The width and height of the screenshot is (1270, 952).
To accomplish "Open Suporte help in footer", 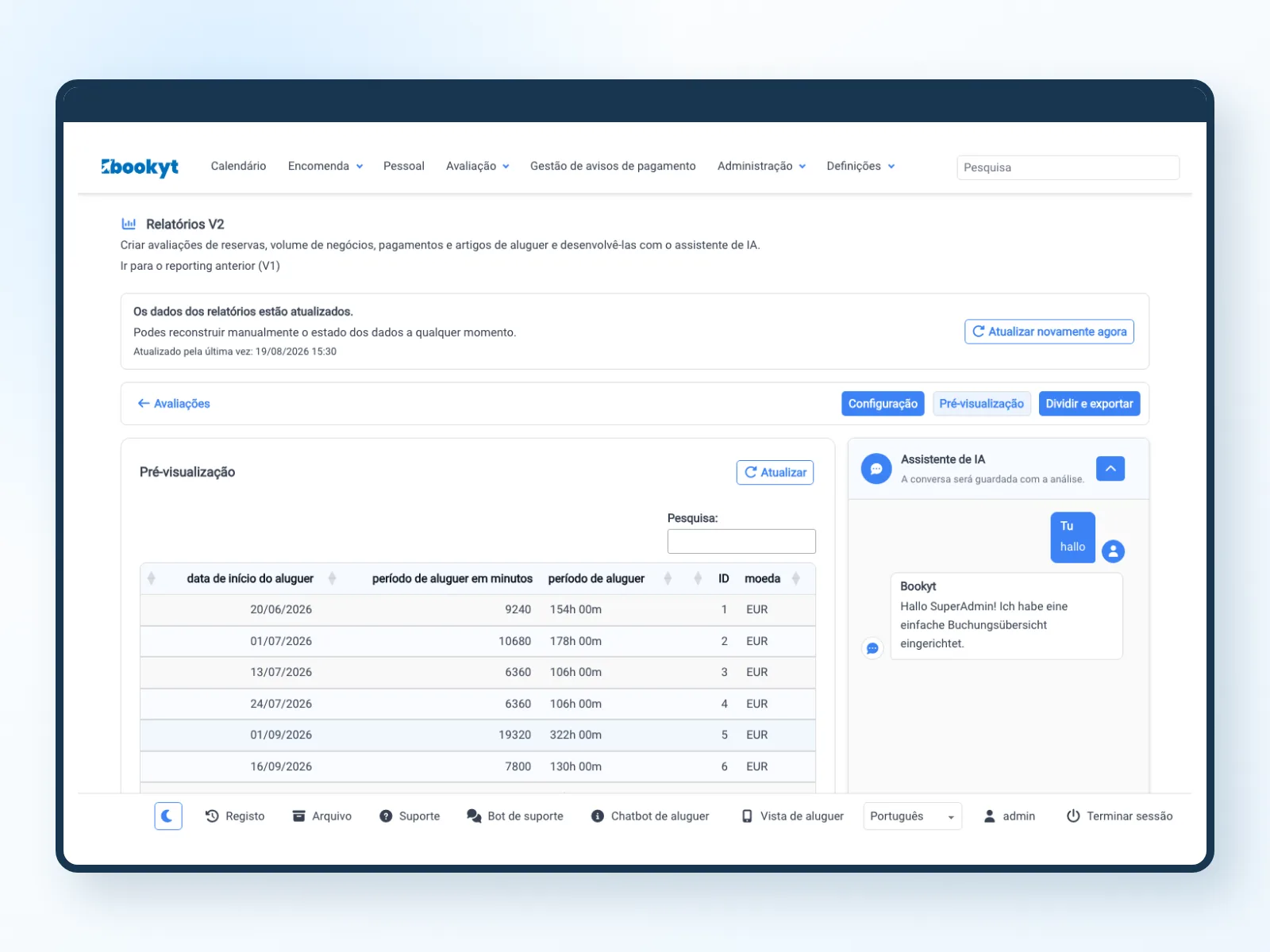I will coord(410,816).
